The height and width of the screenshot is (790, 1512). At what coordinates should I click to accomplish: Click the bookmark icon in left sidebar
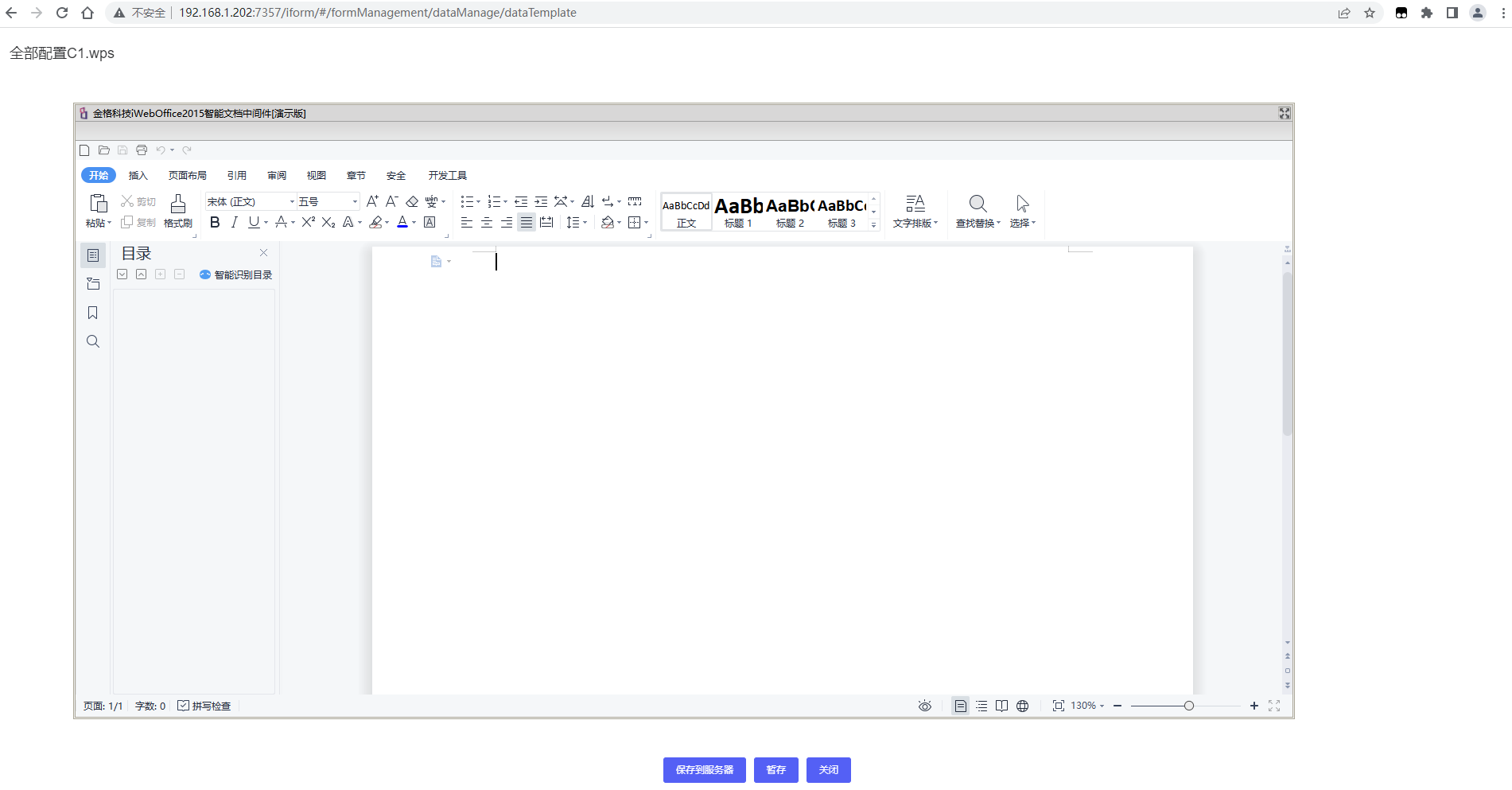coord(93,313)
